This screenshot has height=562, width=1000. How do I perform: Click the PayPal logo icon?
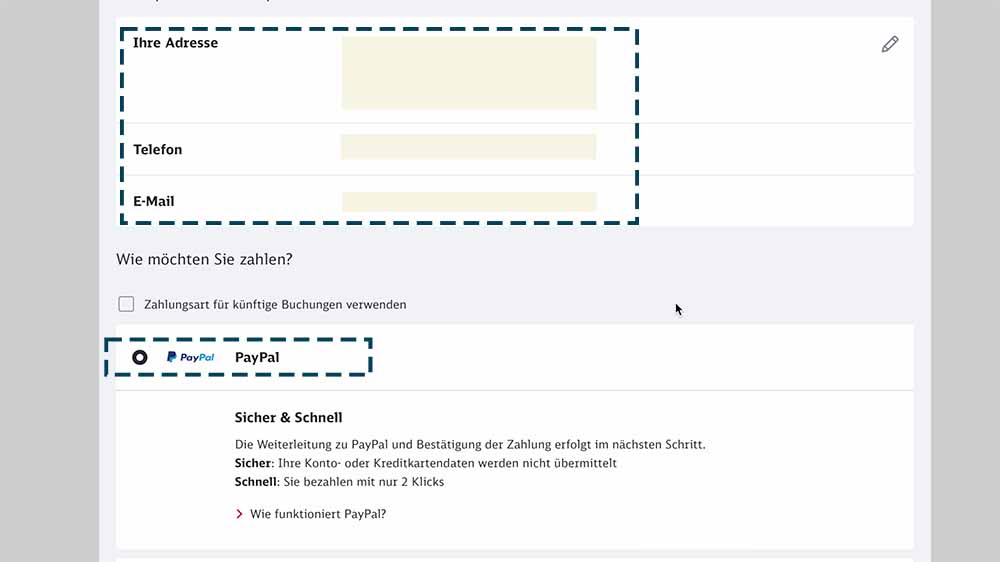click(x=190, y=357)
